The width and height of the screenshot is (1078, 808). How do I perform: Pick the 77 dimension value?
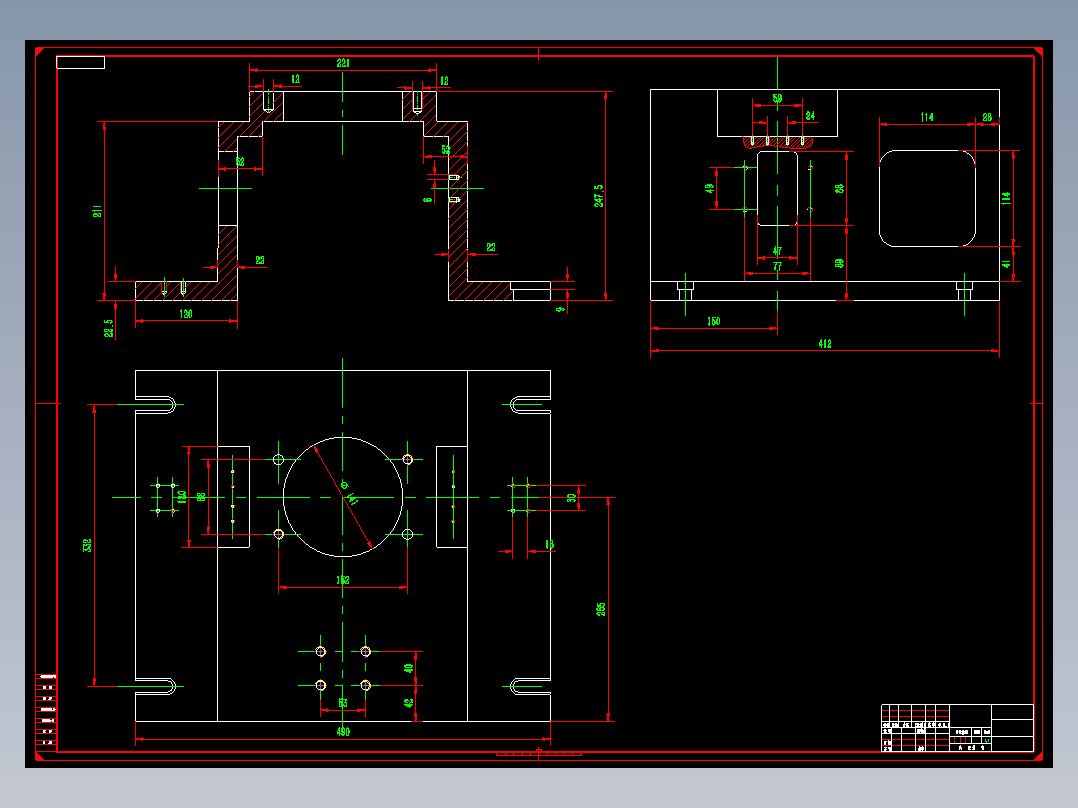pos(777,266)
